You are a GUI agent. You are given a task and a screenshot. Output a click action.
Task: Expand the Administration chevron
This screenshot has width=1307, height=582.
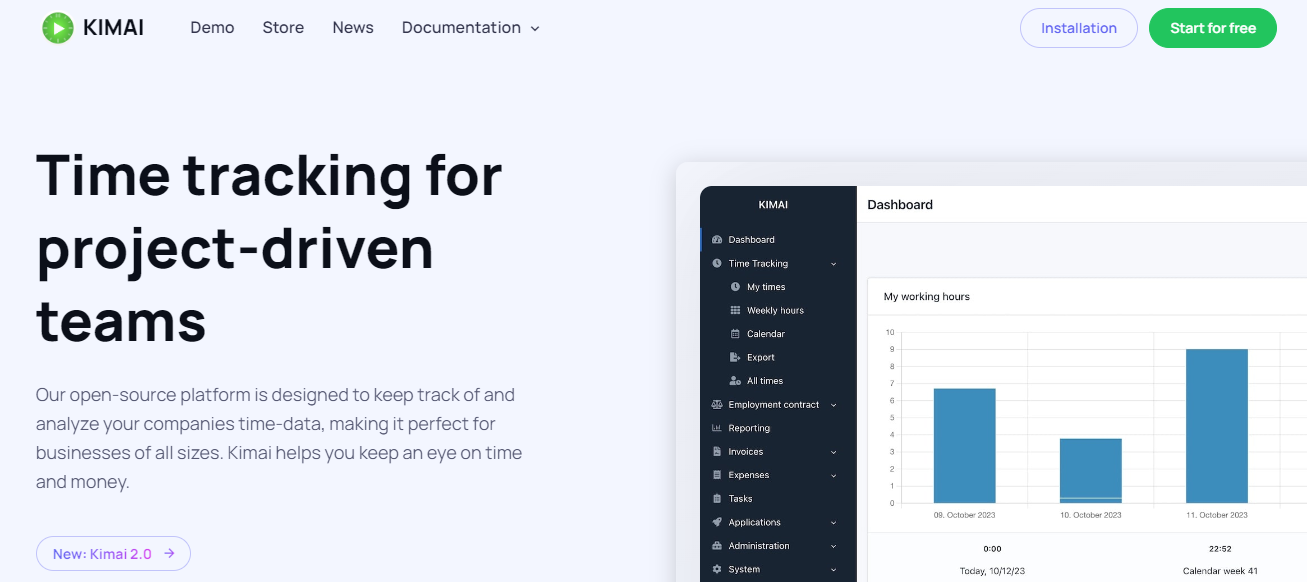[833, 546]
